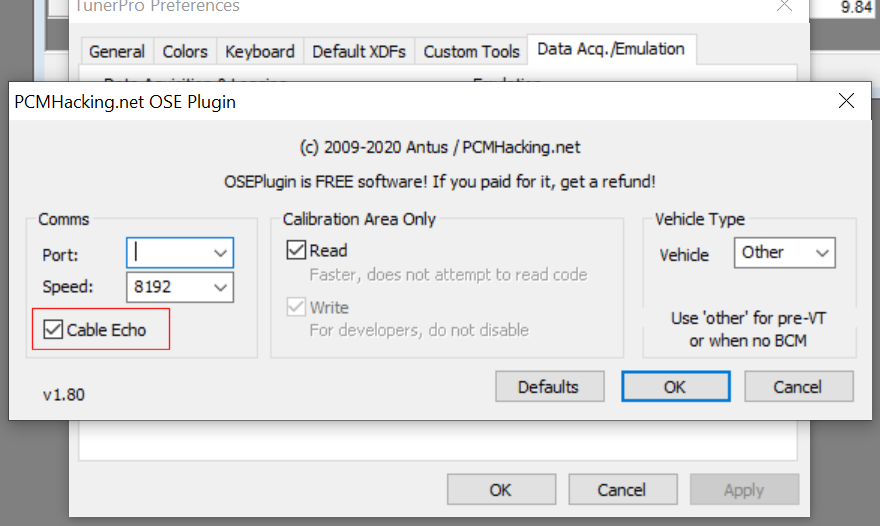
Task: Expand the Speed dropdown showing 8192
Action: [220, 287]
